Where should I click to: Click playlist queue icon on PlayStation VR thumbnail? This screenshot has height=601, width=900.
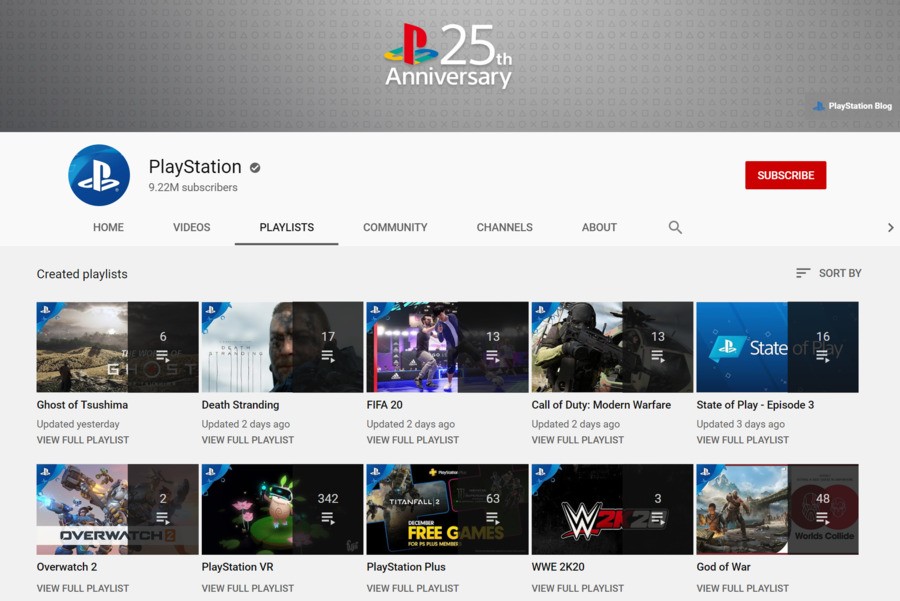pyautogui.click(x=328, y=518)
